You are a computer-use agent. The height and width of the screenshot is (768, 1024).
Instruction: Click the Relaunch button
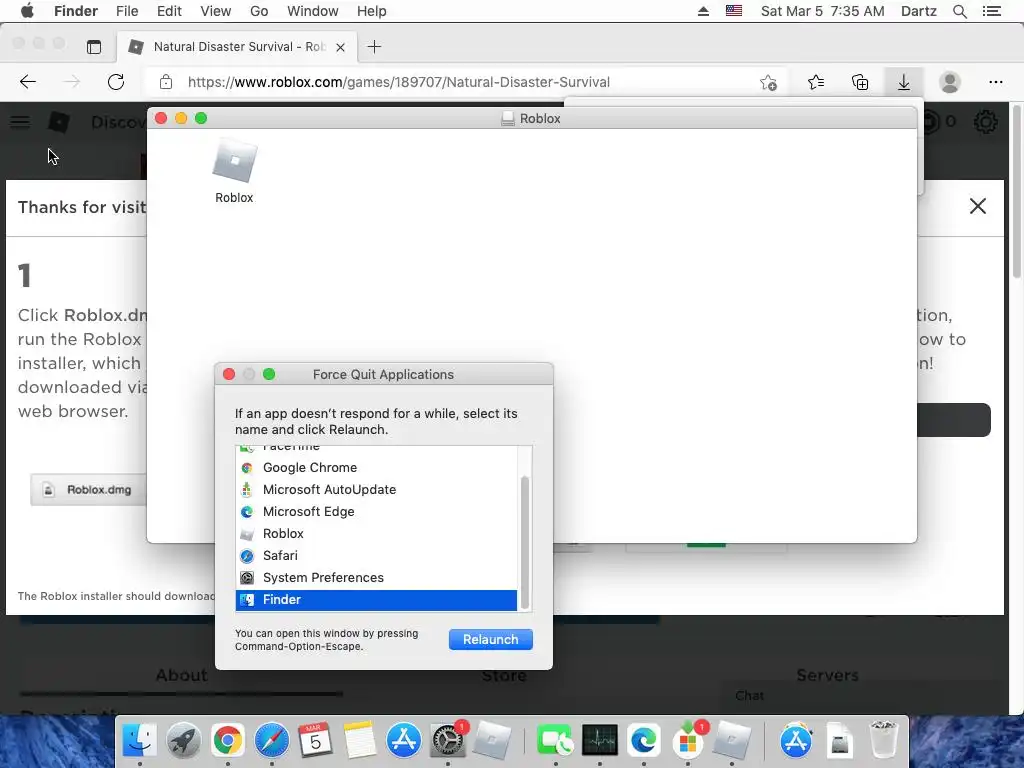coord(490,639)
